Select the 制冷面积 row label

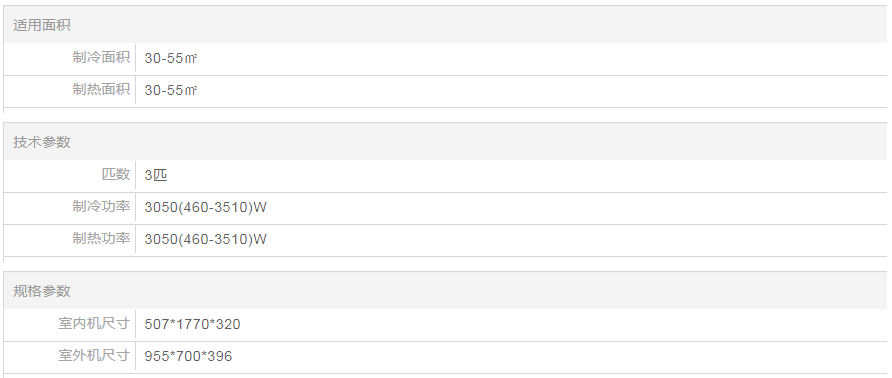101,57
